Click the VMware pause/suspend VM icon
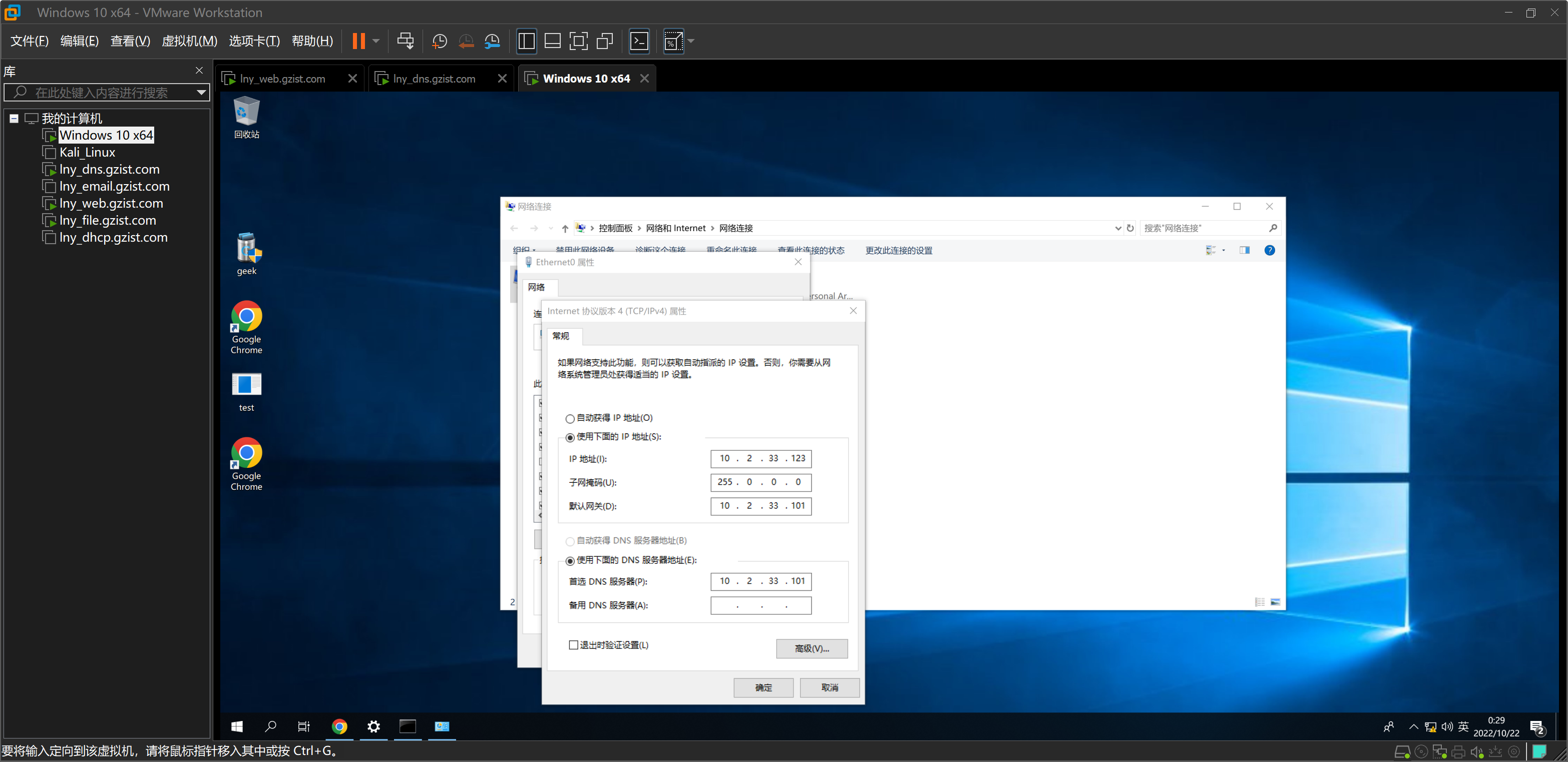The width and height of the screenshot is (1568, 762). pos(358,42)
